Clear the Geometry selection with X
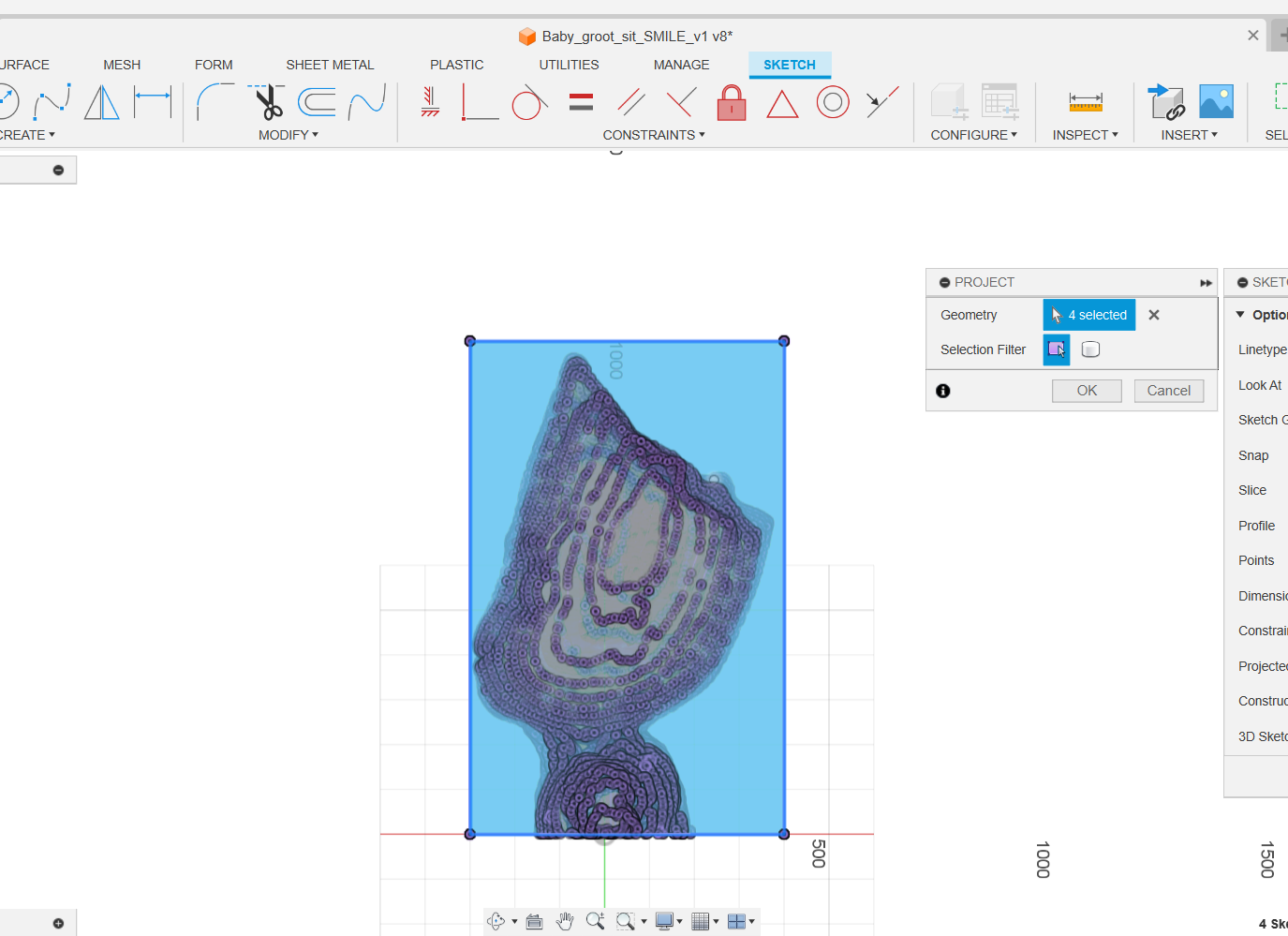Image resolution: width=1288 pixels, height=936 pixels. (x=1154, y=315)
